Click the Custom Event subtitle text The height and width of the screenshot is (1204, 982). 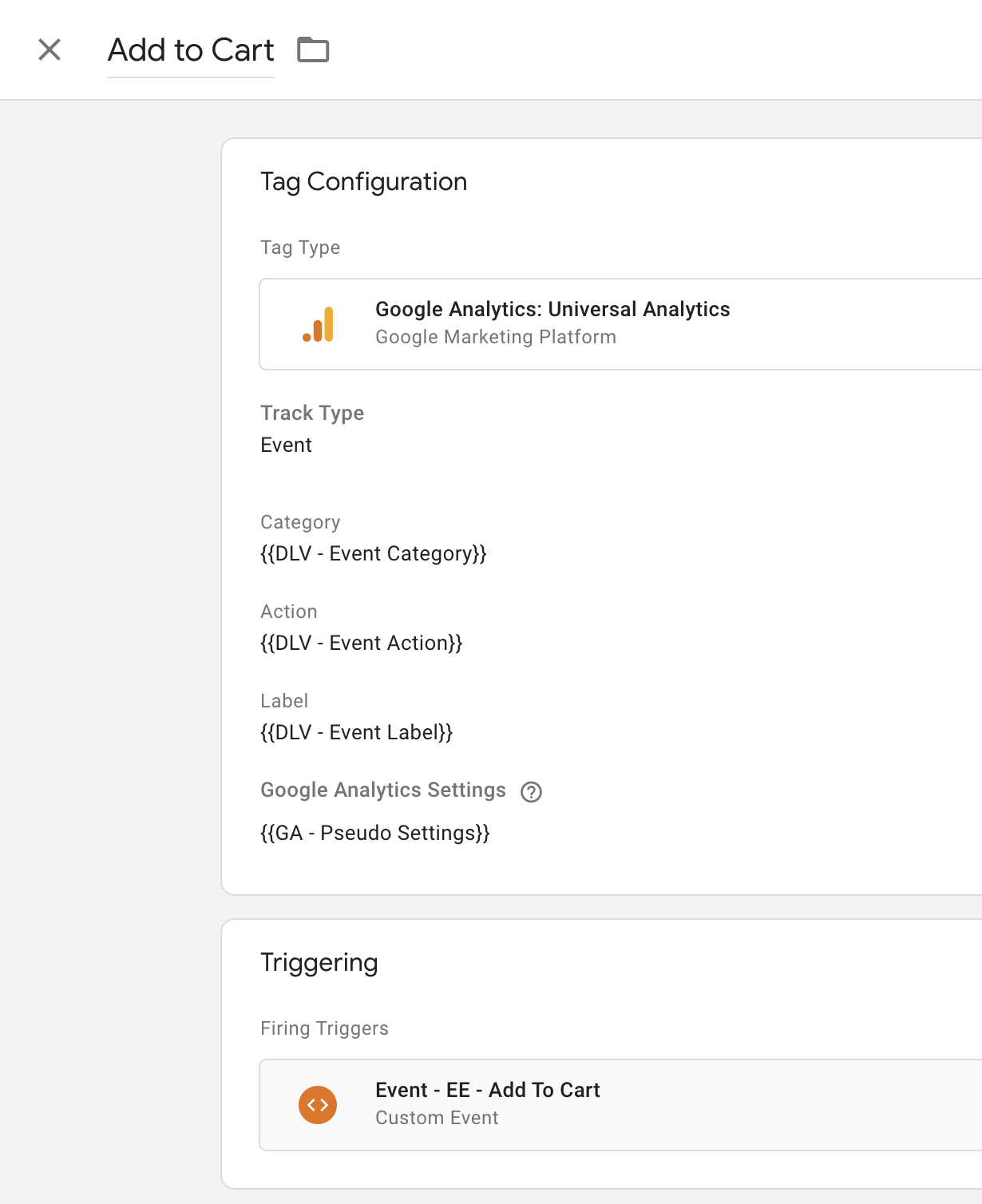(437, 1118)
